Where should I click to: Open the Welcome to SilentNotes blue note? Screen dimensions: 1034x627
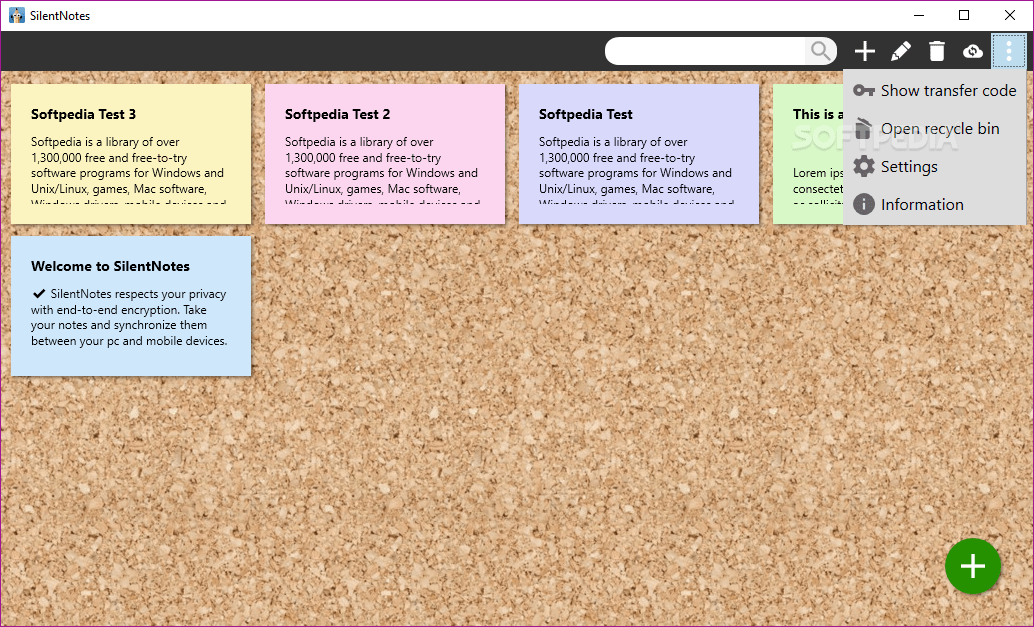point(131,306)
